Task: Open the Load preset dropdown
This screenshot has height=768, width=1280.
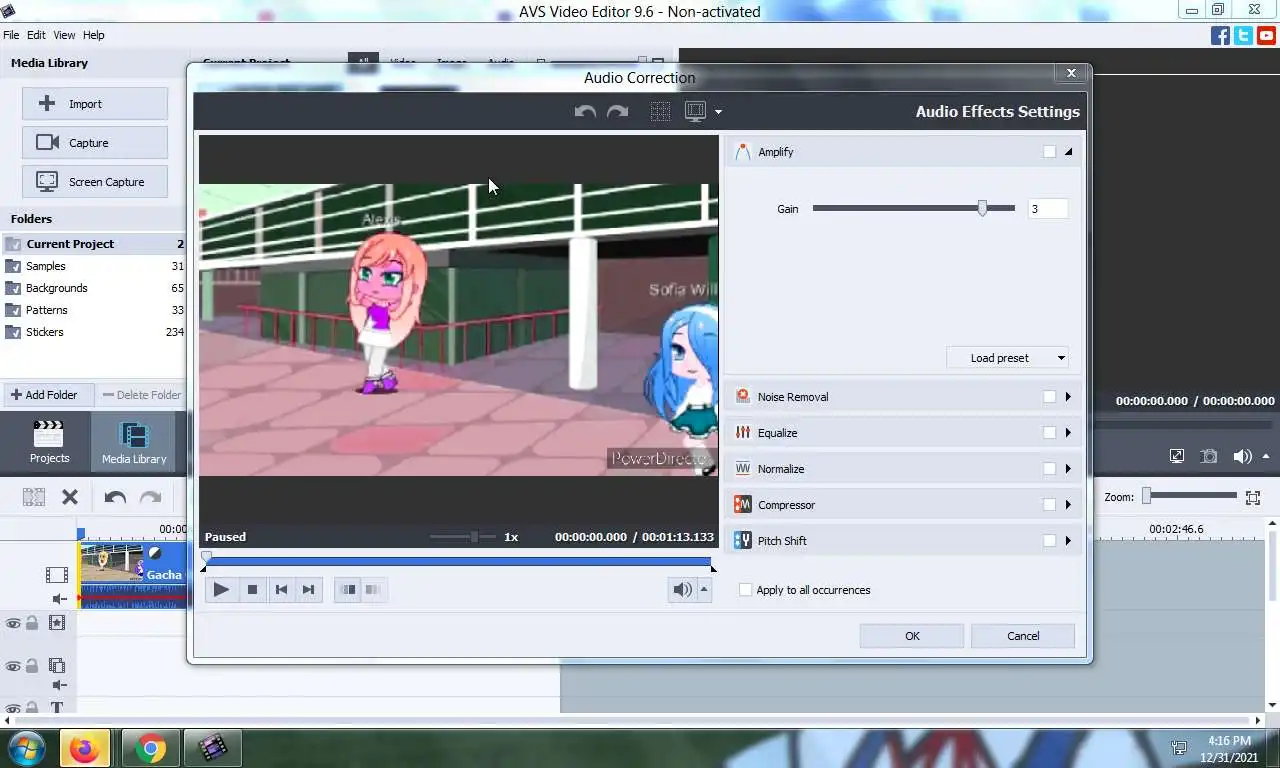Action: coord(1008,358)
